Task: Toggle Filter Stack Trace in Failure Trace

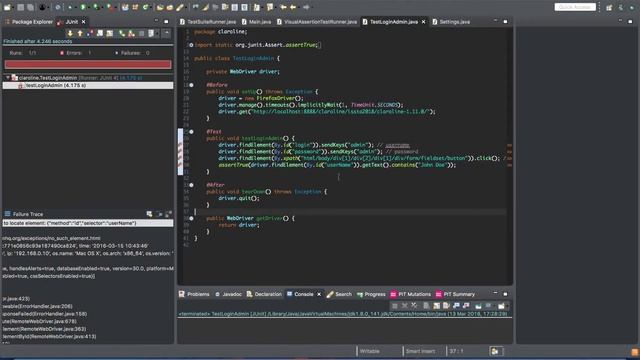Action: (x=159, y=214)
